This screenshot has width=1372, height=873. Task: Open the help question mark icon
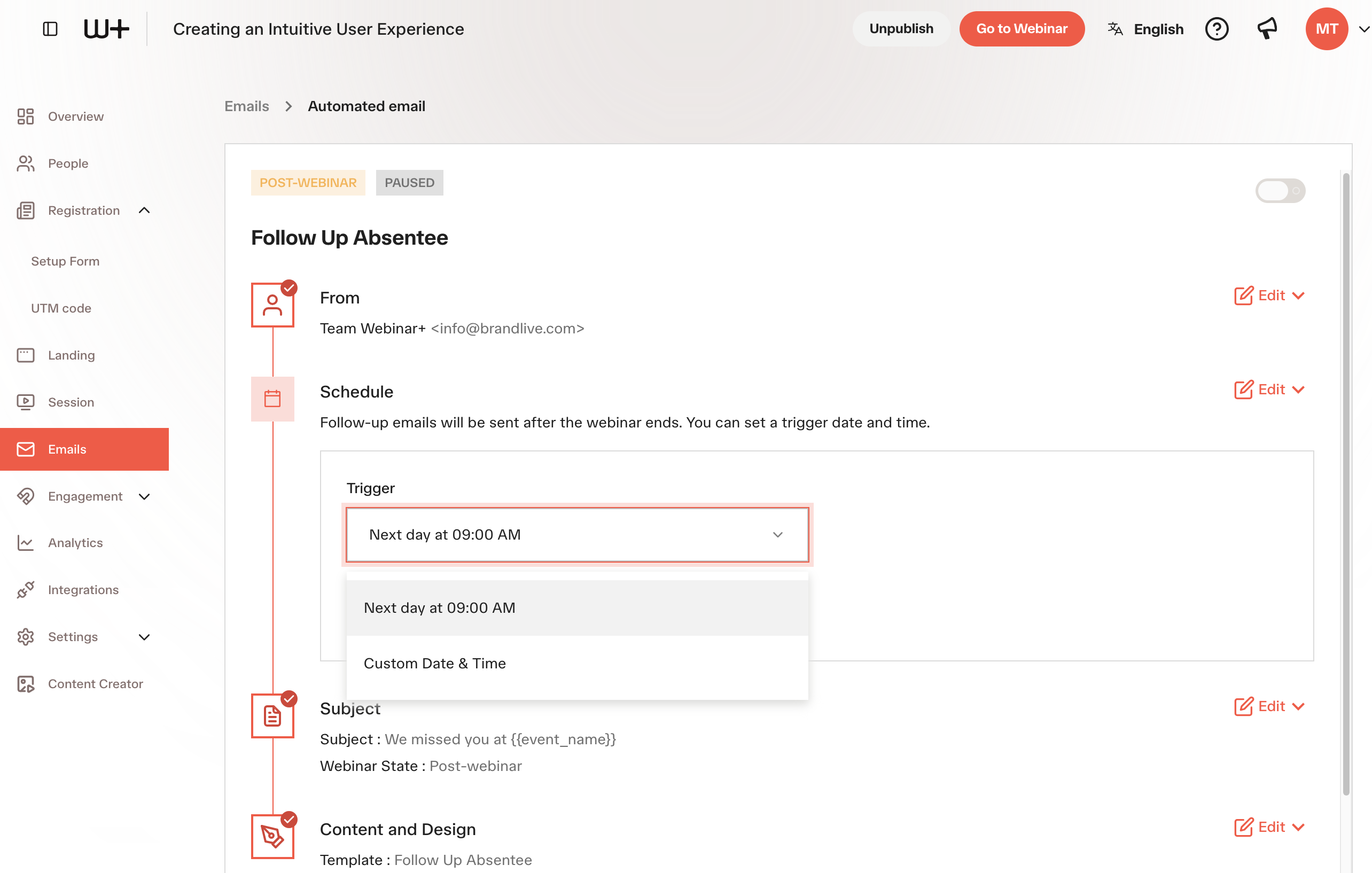click(1217, 28)
